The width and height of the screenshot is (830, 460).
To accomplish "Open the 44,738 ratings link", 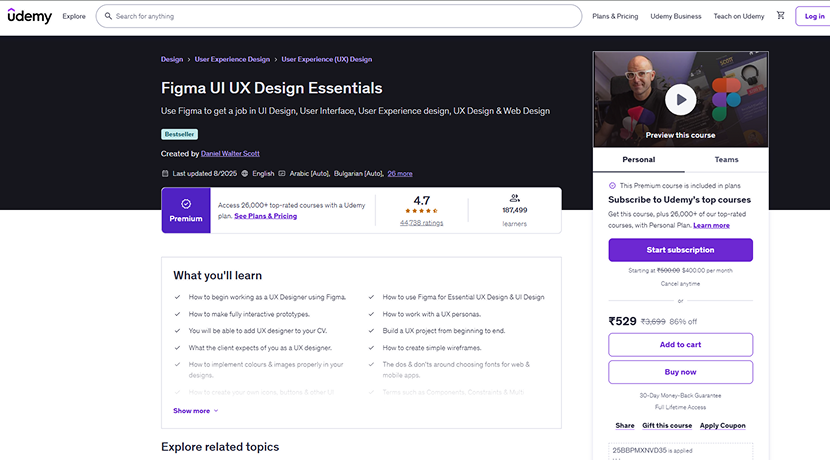I will coord(421,223).
